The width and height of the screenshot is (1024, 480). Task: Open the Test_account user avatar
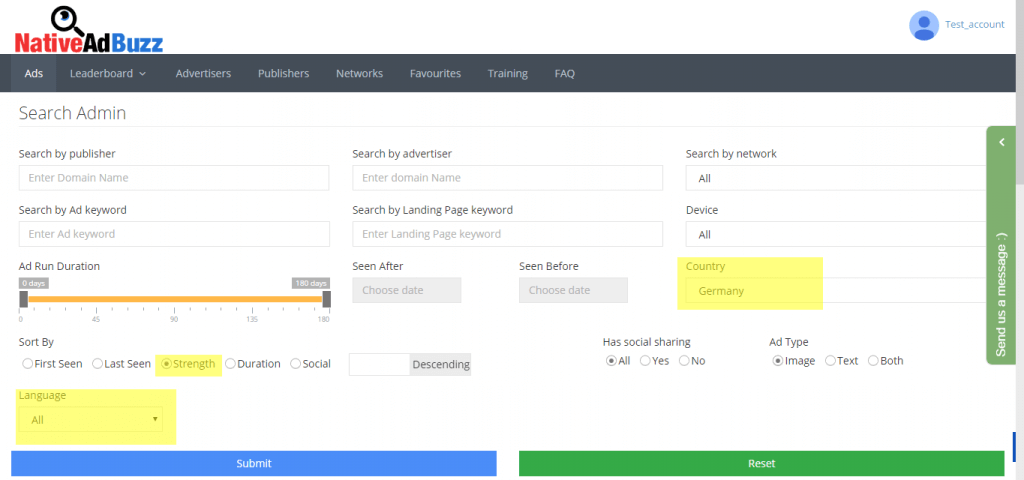923,25
